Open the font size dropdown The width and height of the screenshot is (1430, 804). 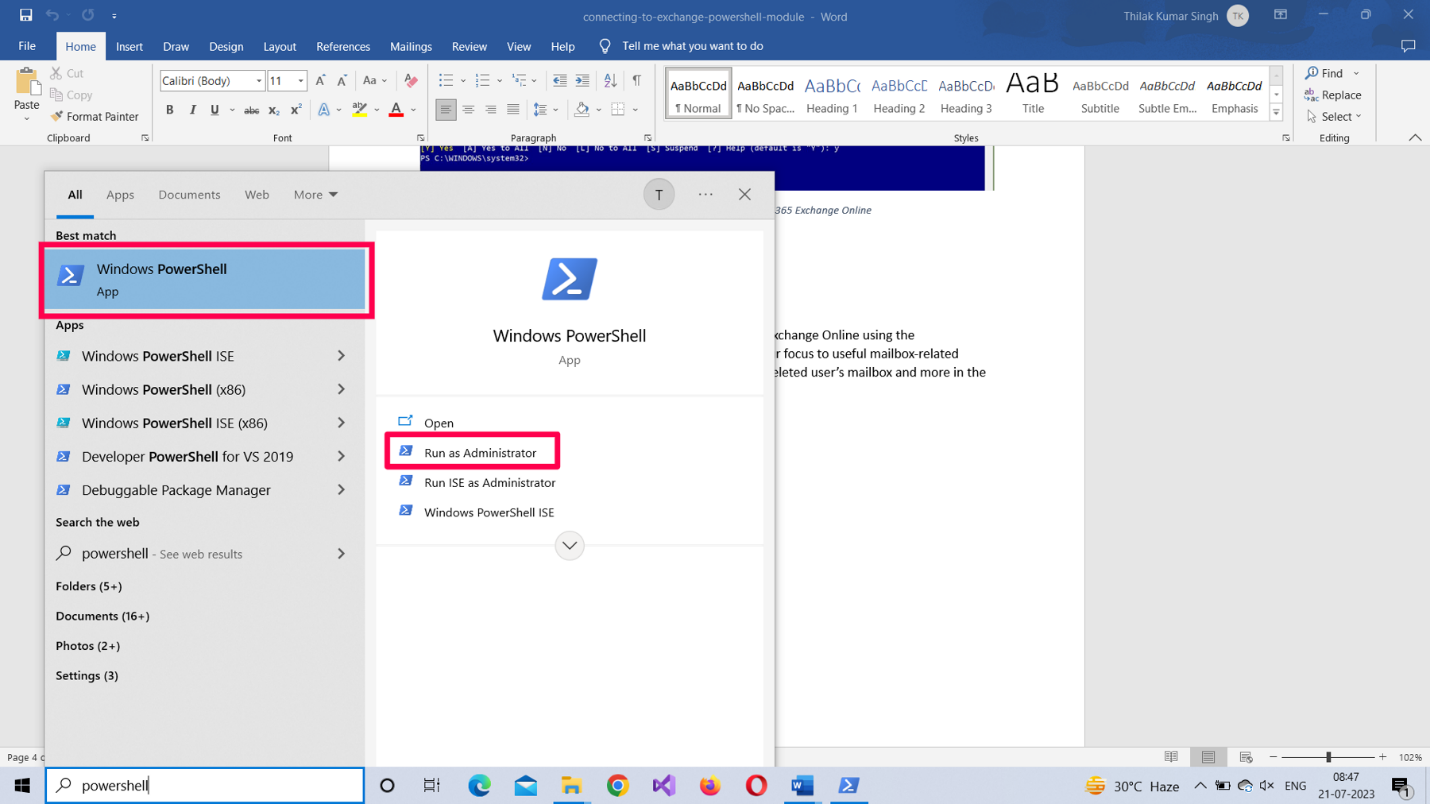[300, 81]
